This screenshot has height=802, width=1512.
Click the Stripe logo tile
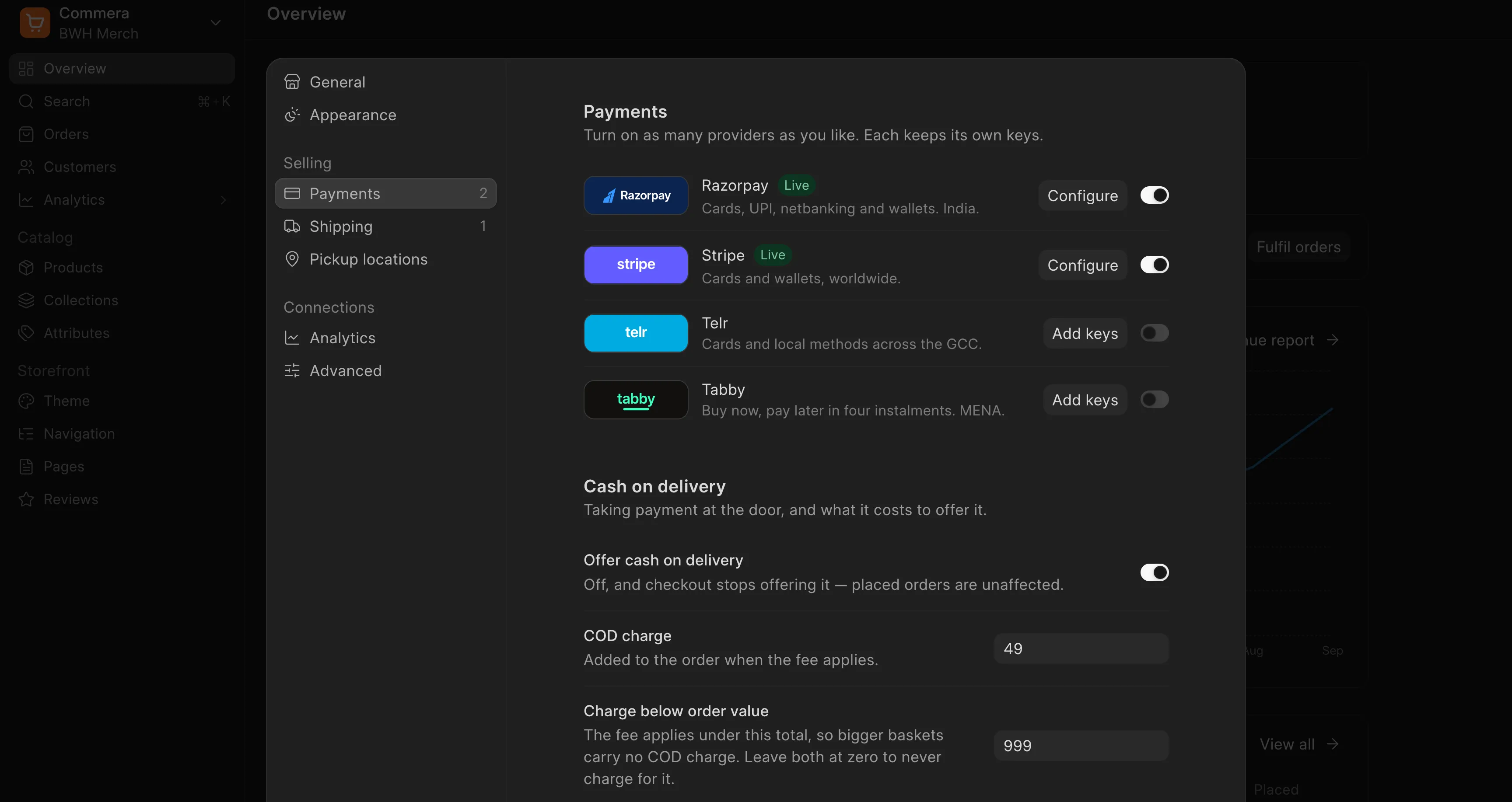click(636, 265)
